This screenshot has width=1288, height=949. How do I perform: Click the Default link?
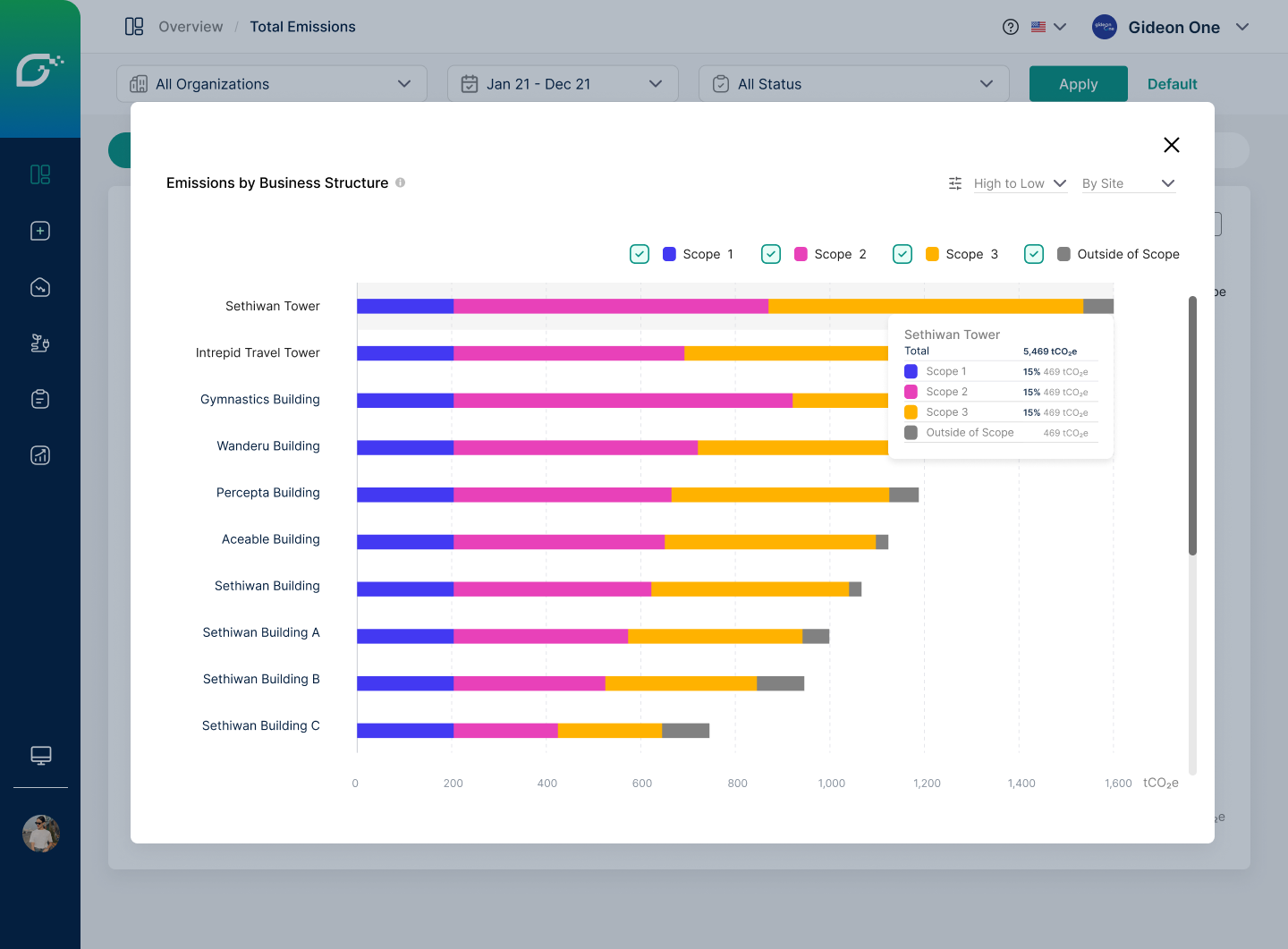tap(1172, 84)
